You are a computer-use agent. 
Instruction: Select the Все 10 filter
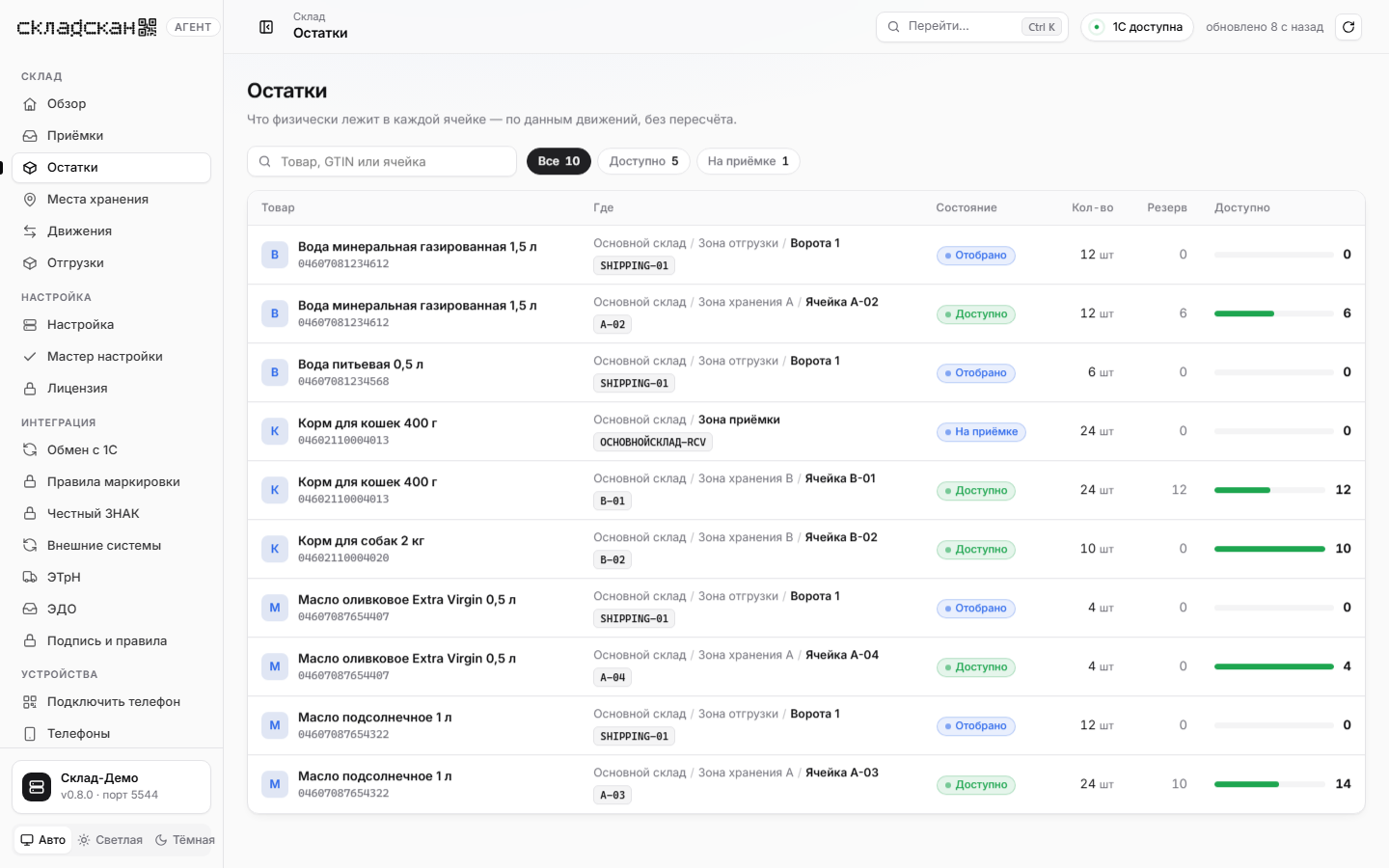click(x=558, y=161)
